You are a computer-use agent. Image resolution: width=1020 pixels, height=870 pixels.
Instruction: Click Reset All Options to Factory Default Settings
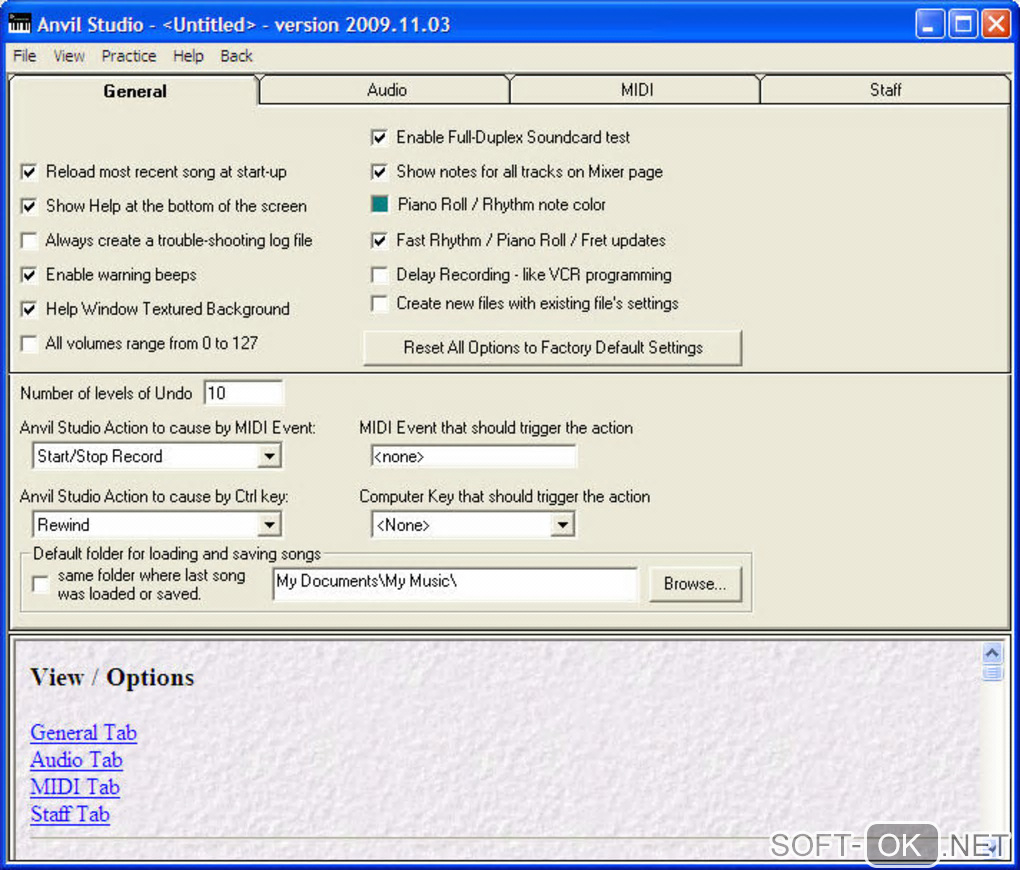pos(552,347)
